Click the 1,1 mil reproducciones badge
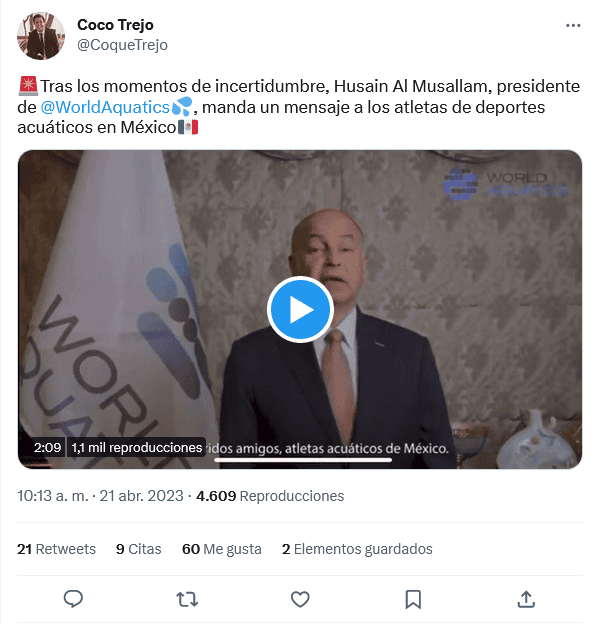 (136, 448)
